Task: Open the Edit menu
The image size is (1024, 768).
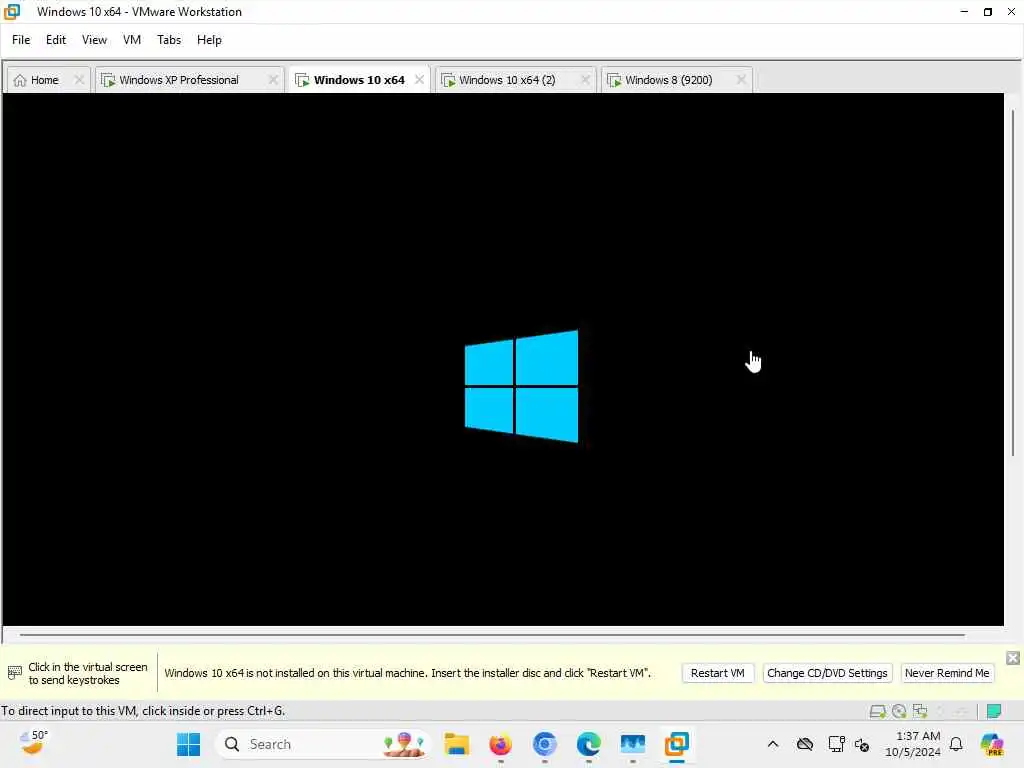Action: point(56,40)
